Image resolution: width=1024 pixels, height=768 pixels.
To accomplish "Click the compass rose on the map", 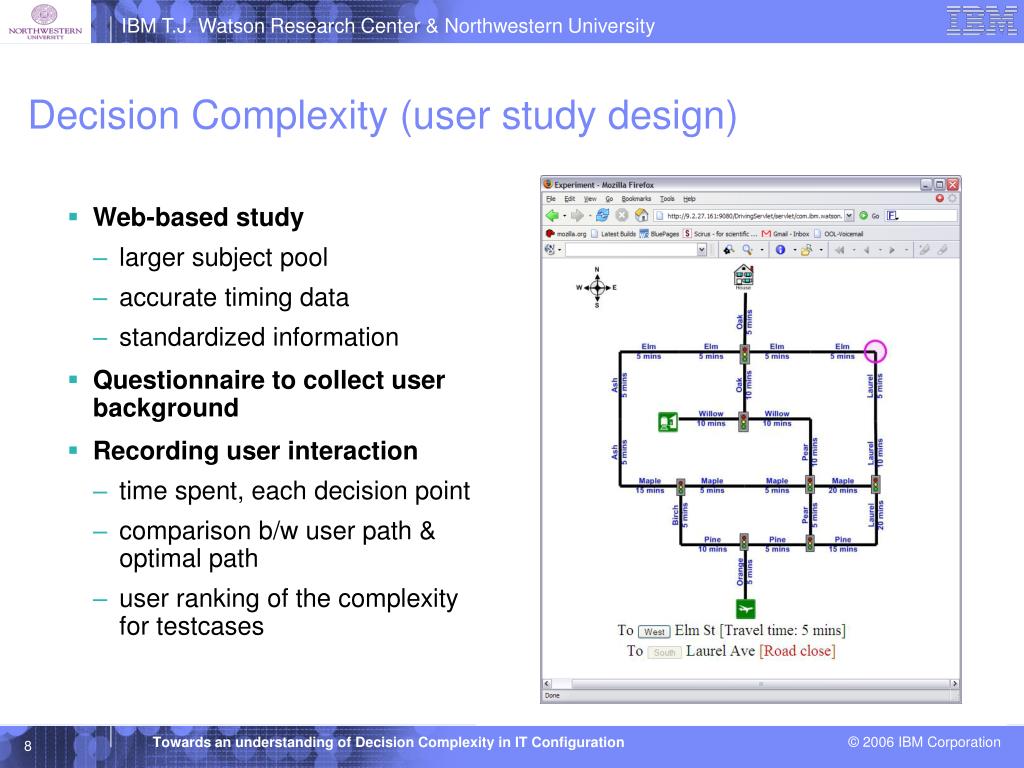I will (x=597, y=287).
